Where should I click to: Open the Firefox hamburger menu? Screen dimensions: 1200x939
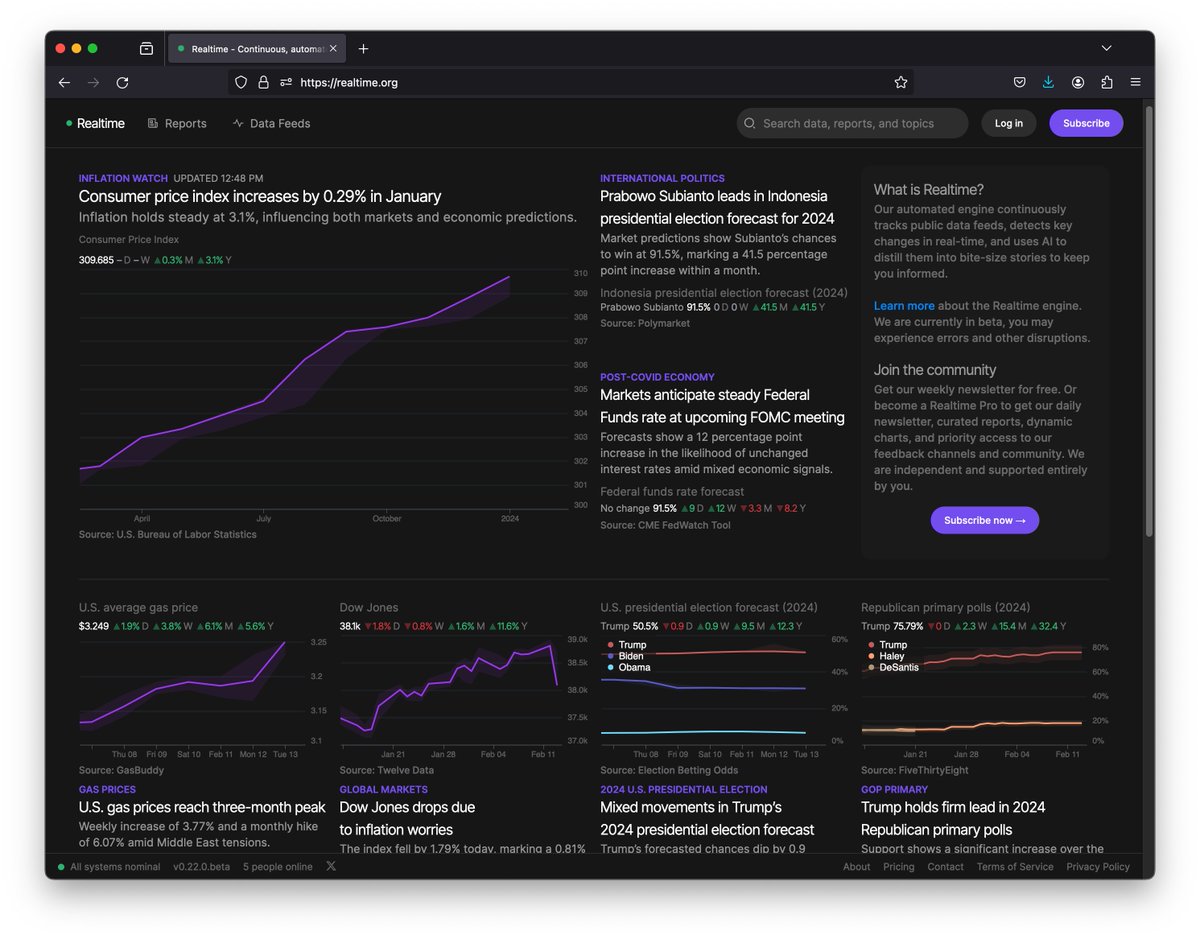(x=1136, y=83)
